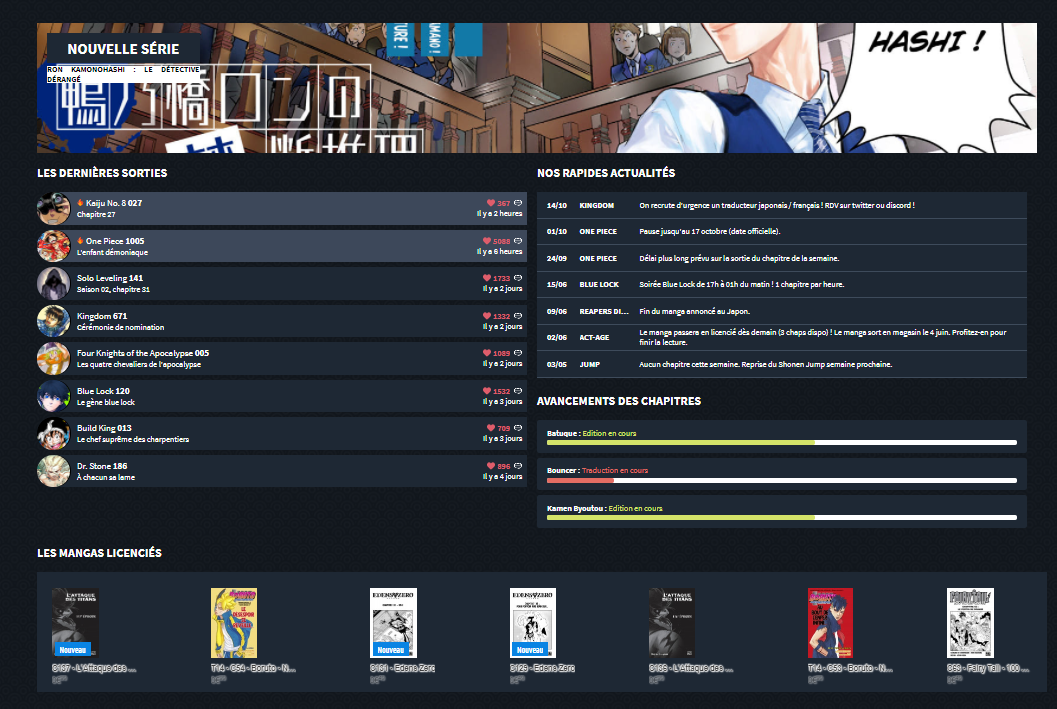Read Blue Lock 120
The height and width of the screenshot is (709, 1057).
[x=103, y=391]
